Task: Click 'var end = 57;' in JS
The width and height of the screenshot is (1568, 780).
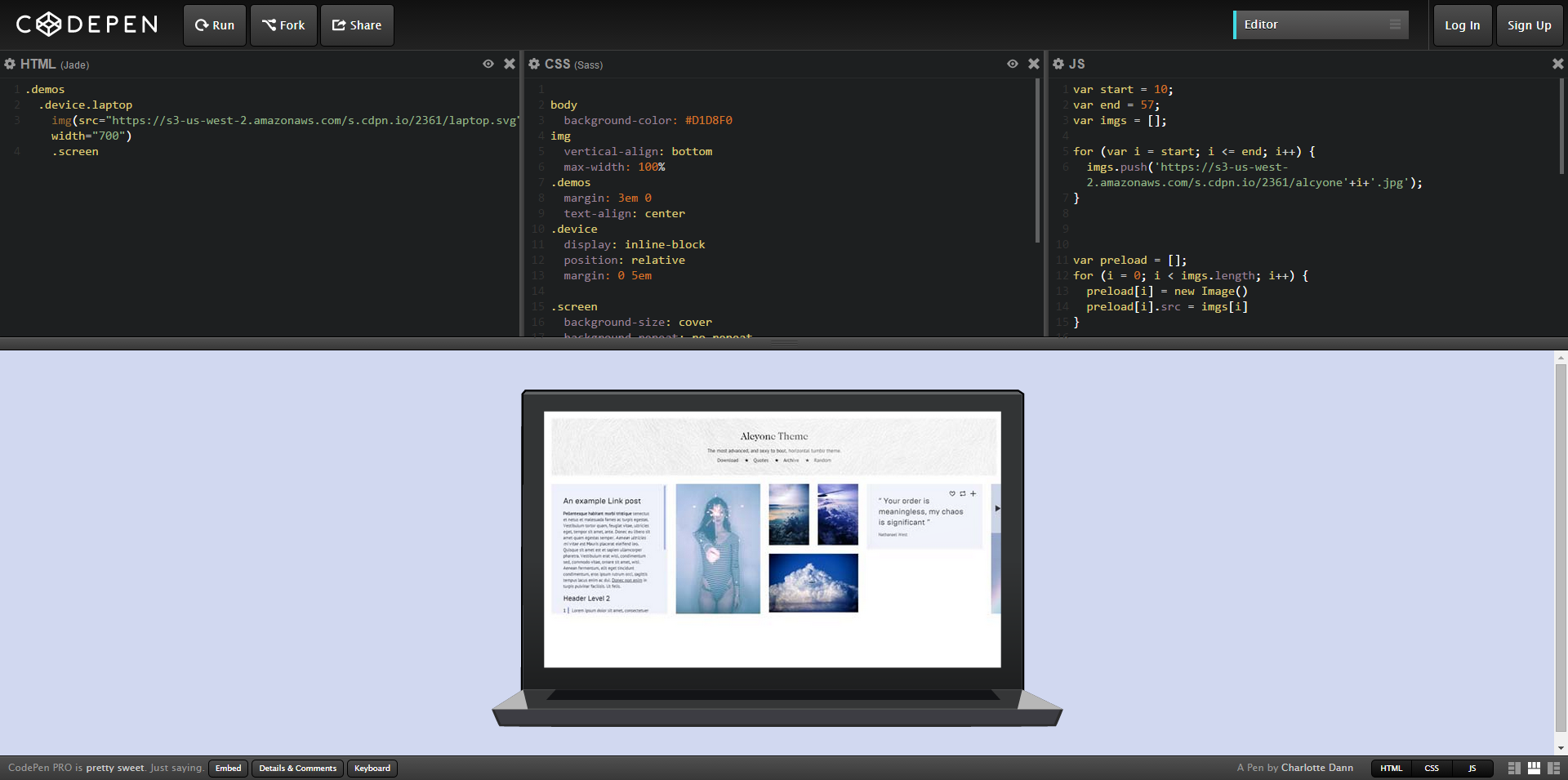Action: pos(1116,105)
